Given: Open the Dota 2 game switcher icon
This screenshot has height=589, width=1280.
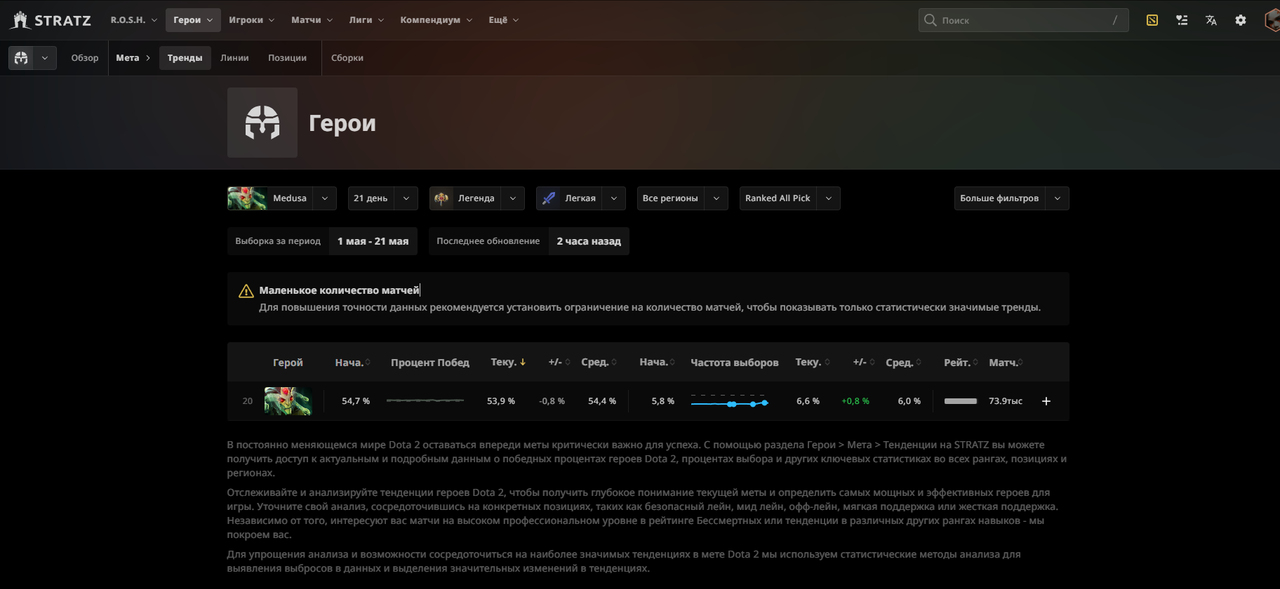Looking at the screenshot, I should pyautogui.click(x=1152, y=20).
